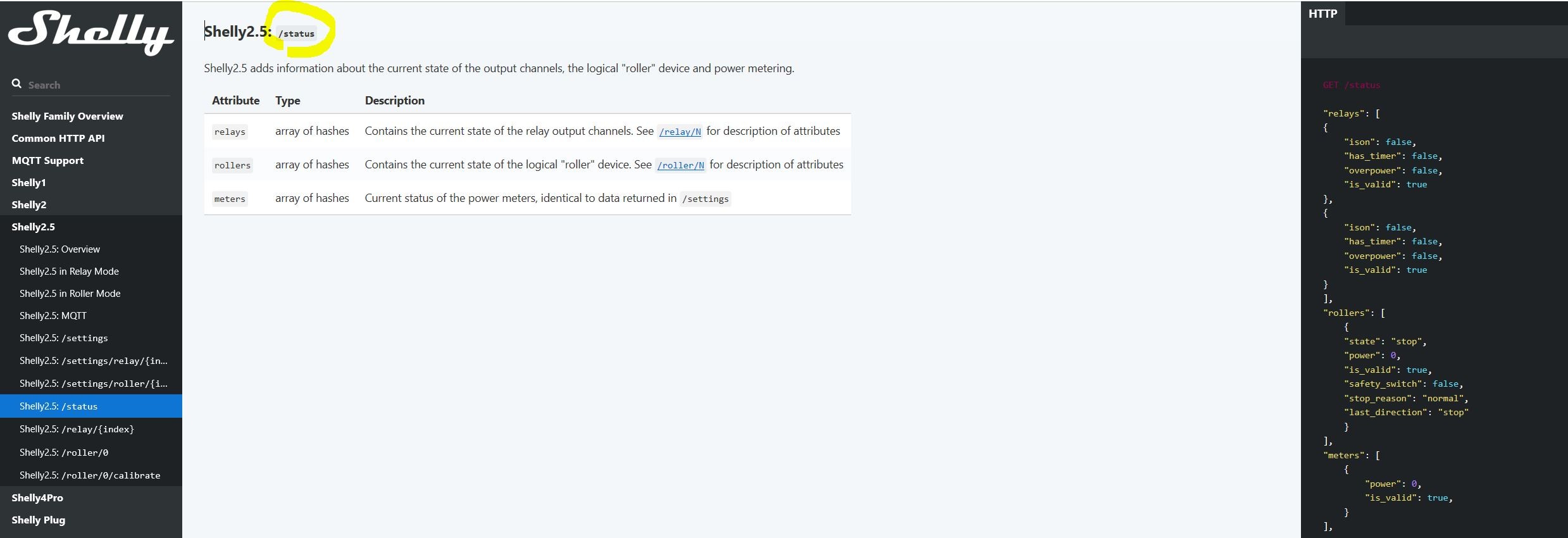Screen dimensions: 1568x538
Task: Select Shelly2.5: /settings entry
Action: 63,338
